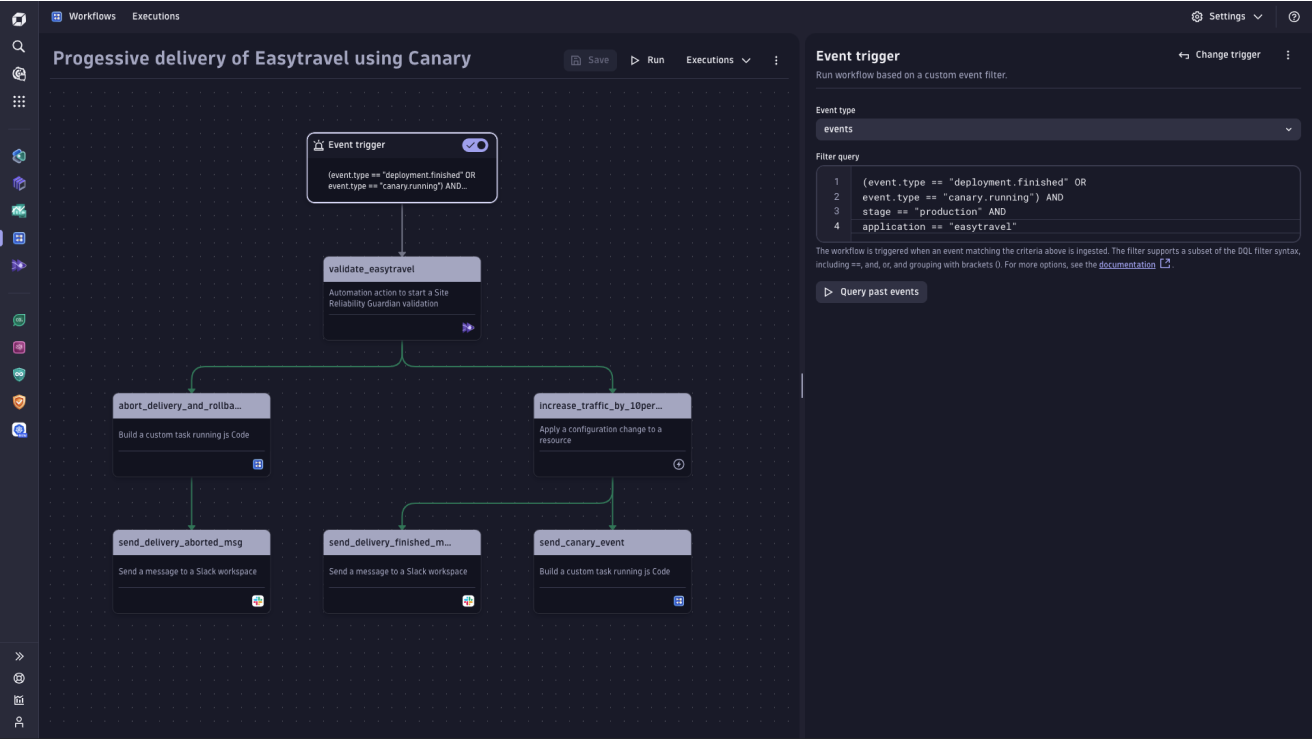1312x739 pixels.
Task: Click the panel divider handle
Action: coord(802,385)
